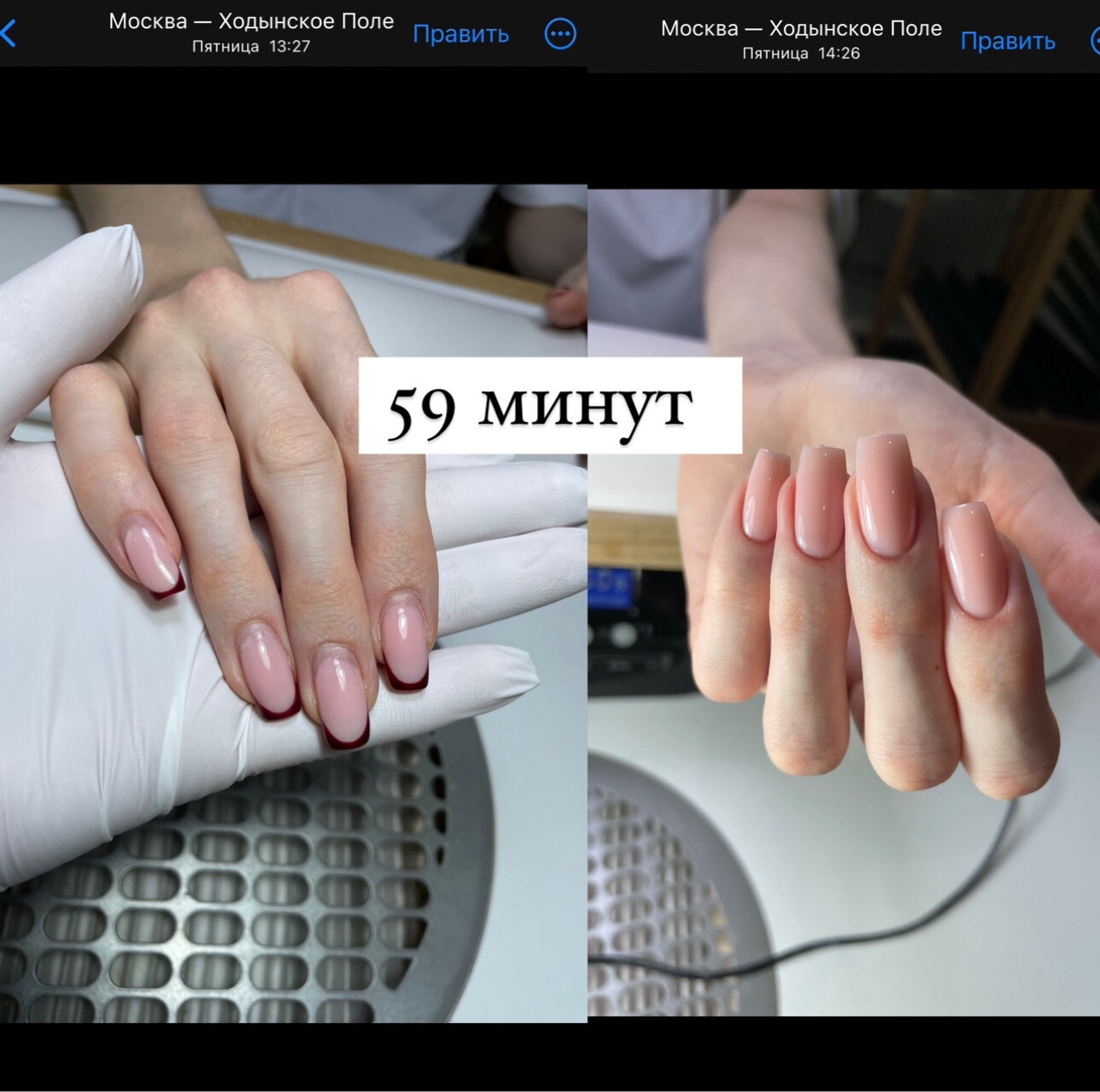Viewport: 1100px width, 1092px height.
Task: Tap Москва — Ходынское Поле title above 13:27
Action: pos(251,21)
